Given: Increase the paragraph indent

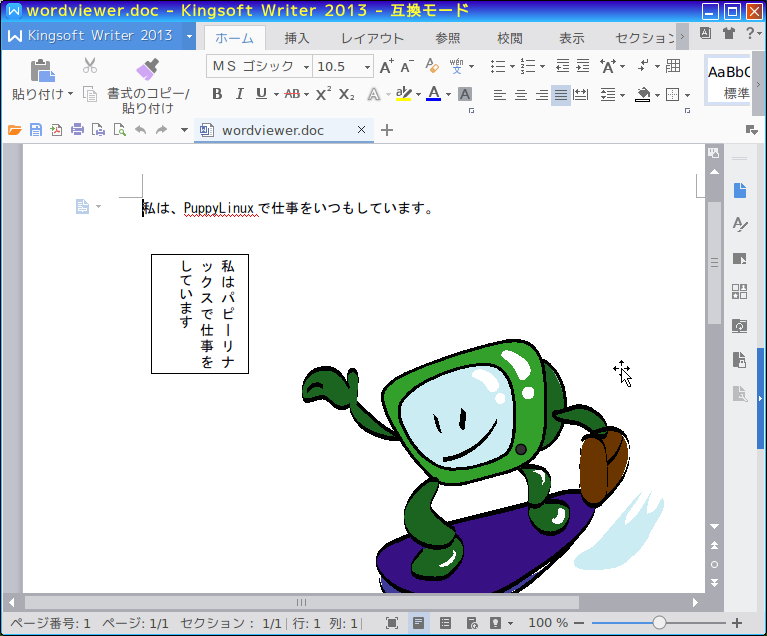Looking at the screenshot, I should coord(583,66).
